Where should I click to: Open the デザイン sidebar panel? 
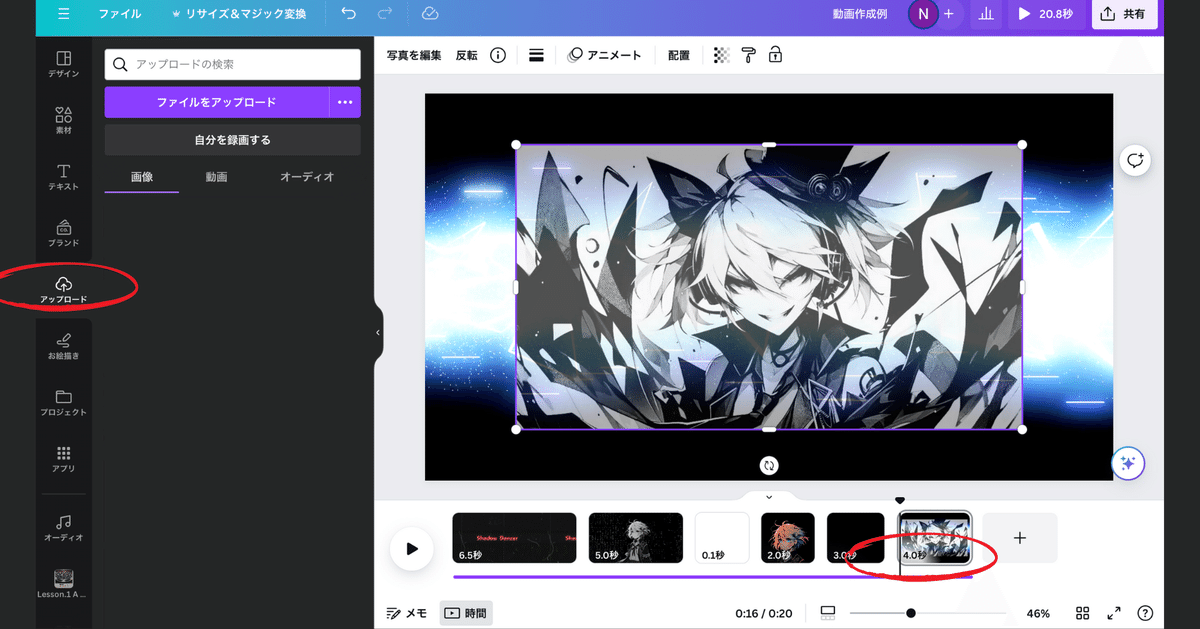[64, 65]
